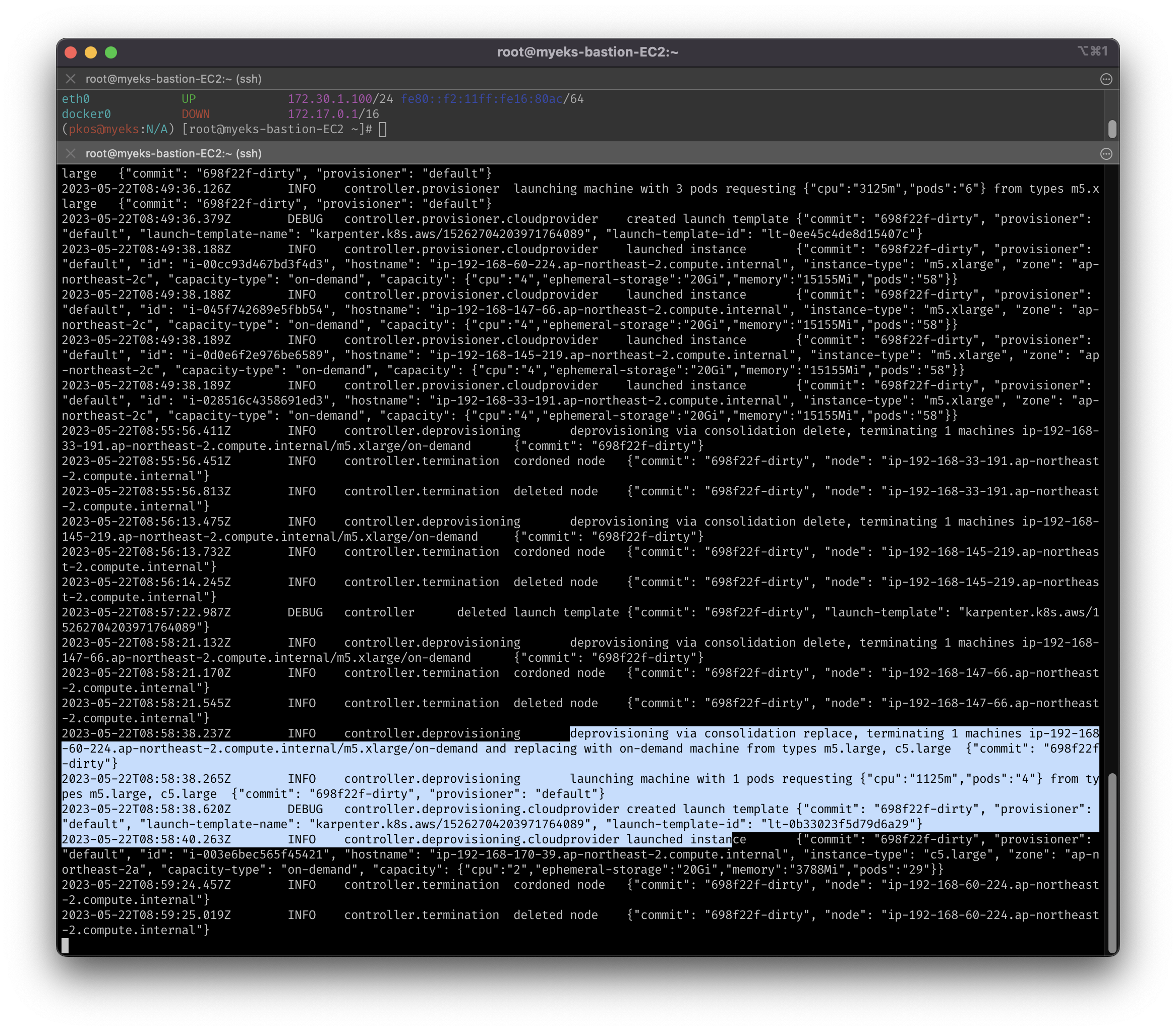Viewport: 1176px width, 1031px height.
Task: Click the timestamp 2023-05-22T08:59:25.019Z
Action: 147,915
